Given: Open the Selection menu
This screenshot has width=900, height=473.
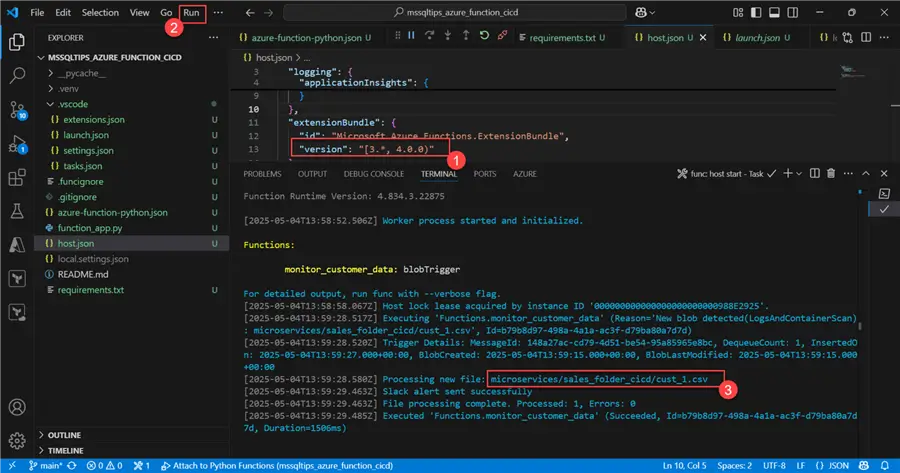Looking at the screenshot, I should tap(100, 13).
